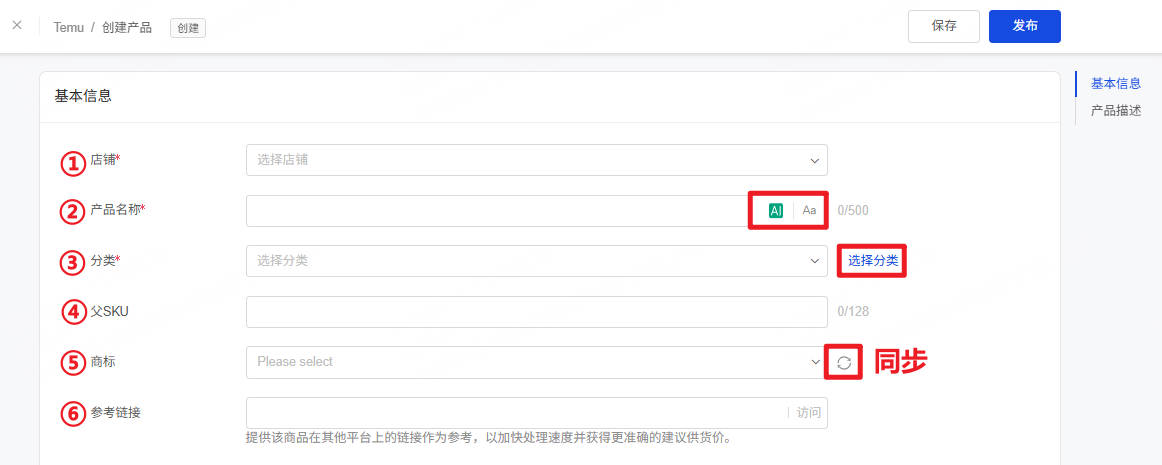Click the green AI icon in product name
The height and width of the screenshot is (465, 1162).
(x=776, y=211)
